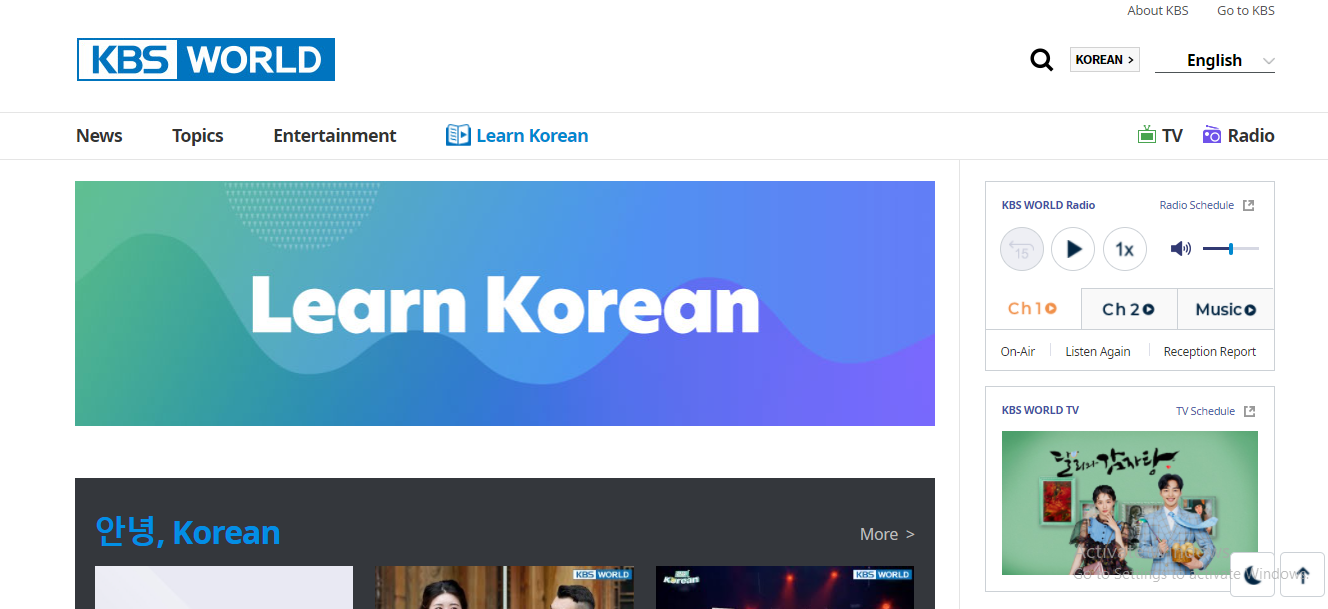Select the Ch2 radio tab
This screenshot has height=609, width=1328.
(1129, 309)
